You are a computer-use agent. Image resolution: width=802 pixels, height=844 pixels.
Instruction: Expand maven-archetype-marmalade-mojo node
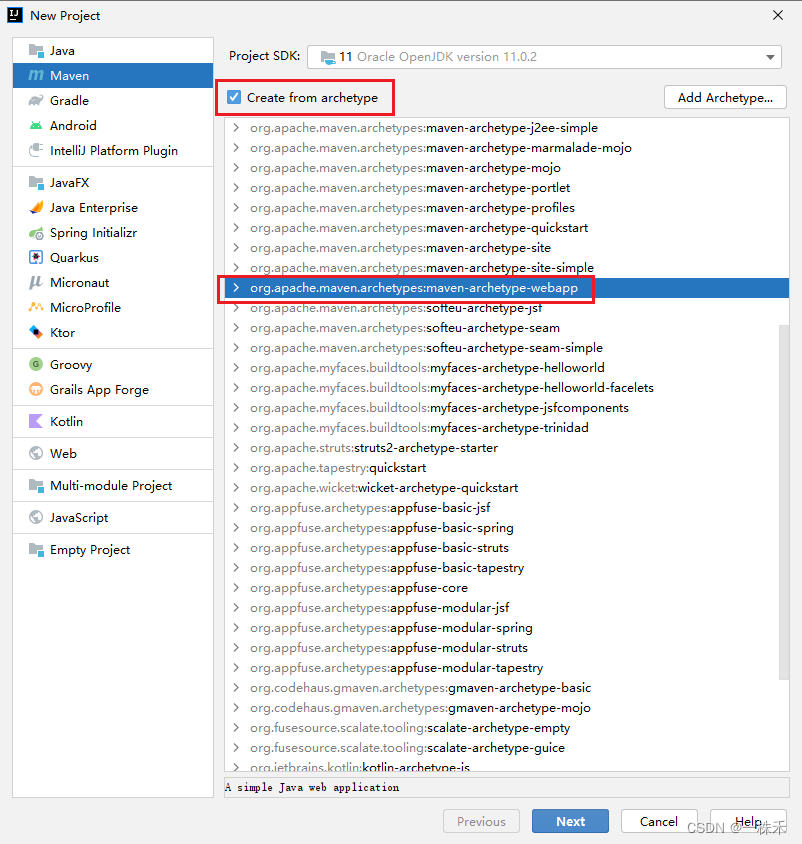tap(236, 147)
